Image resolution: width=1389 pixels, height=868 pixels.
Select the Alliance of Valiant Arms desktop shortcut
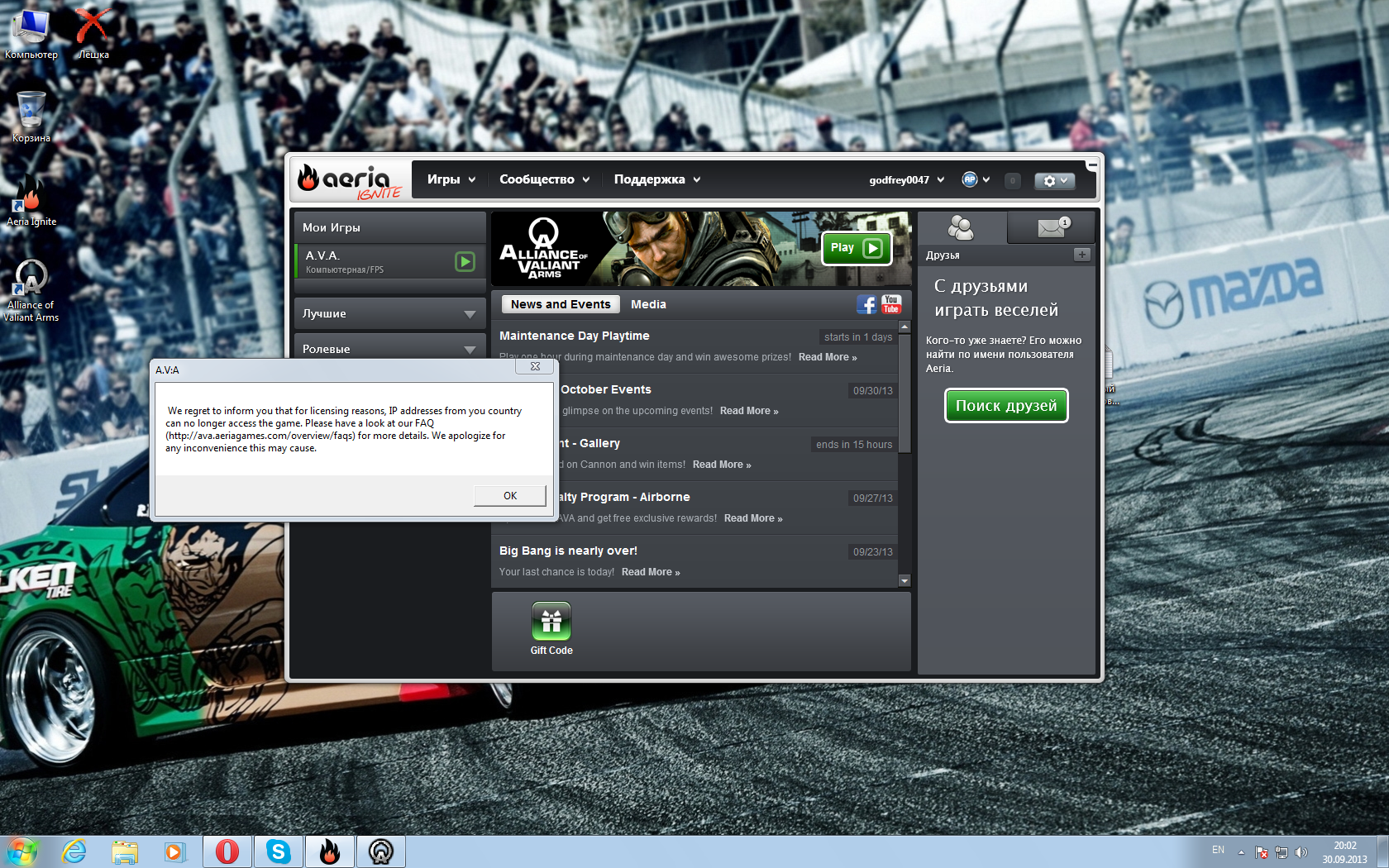31,289
